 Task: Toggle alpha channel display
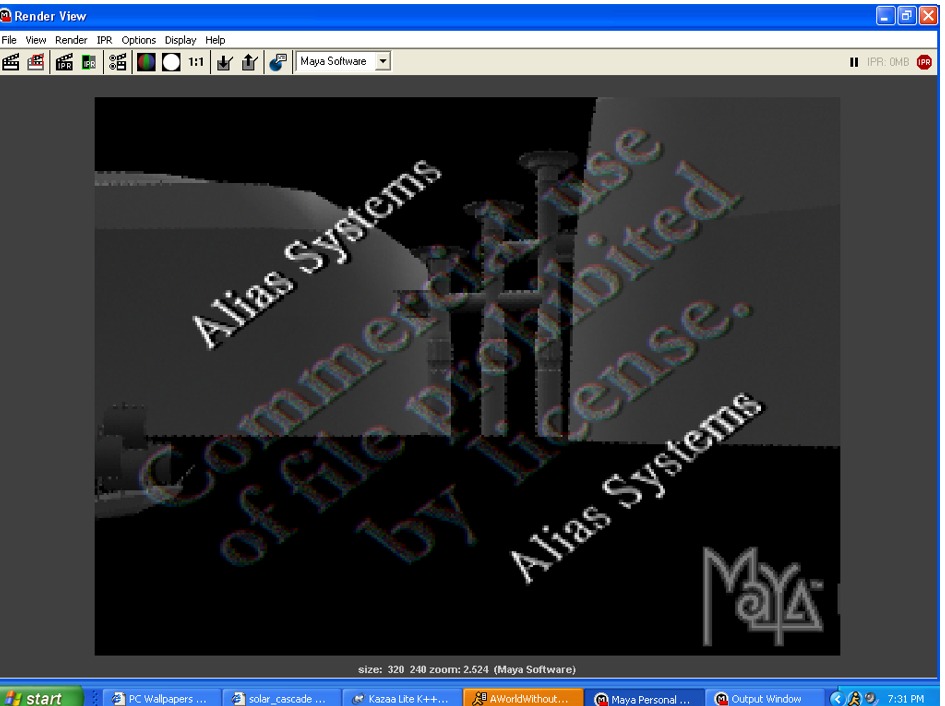click(x=169, y=61)
